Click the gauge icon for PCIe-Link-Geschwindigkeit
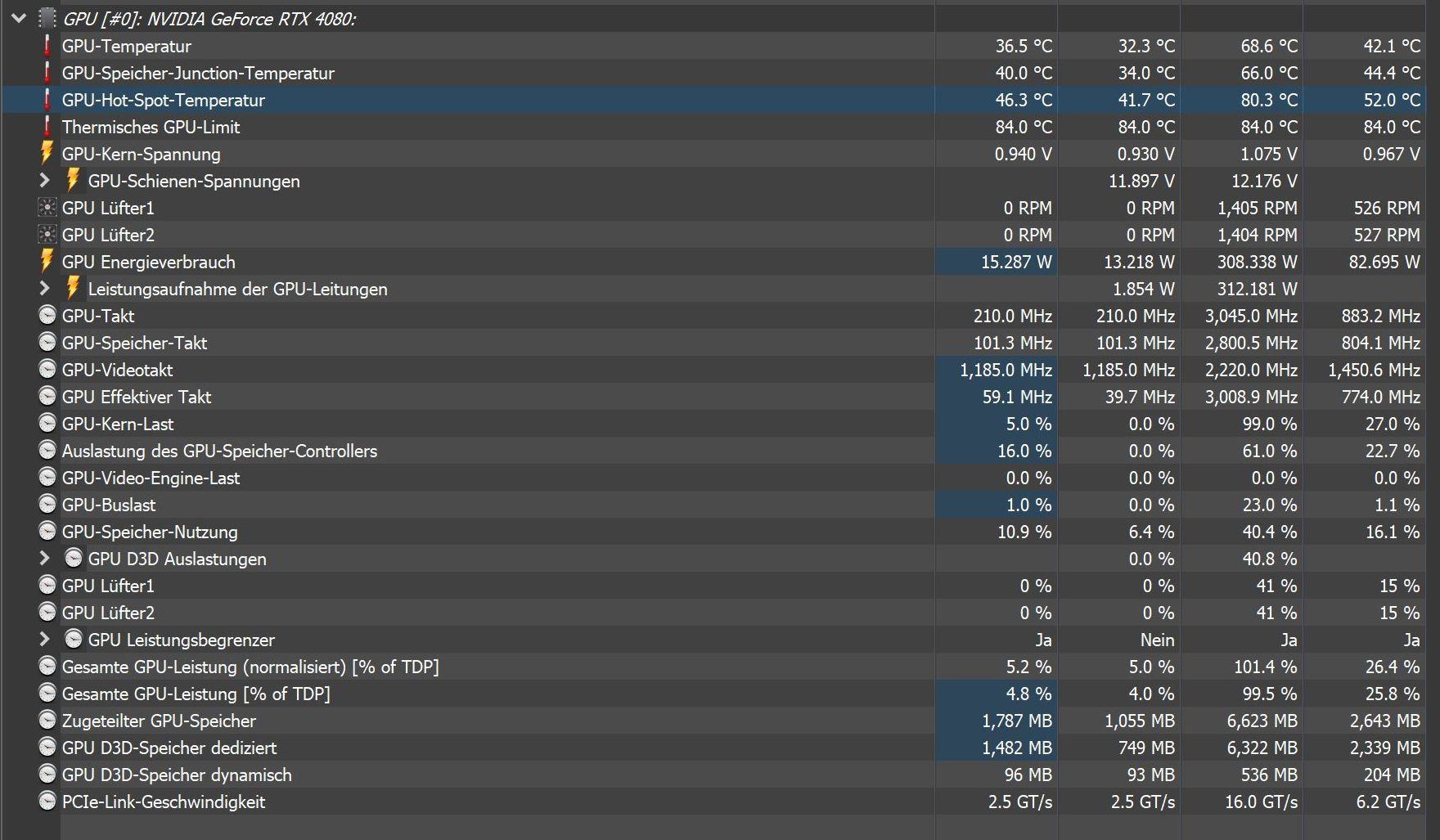This screenshot has height=840, width=1440. pos(47,802)
